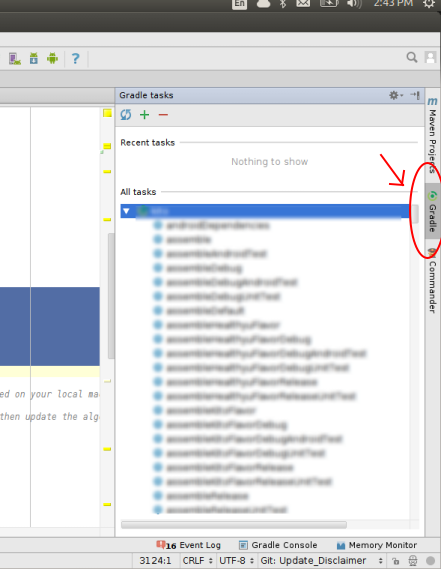Screen dimensions: 441x569
Task: Open the Memory Monitor tool window
Action: coord(377,545)
